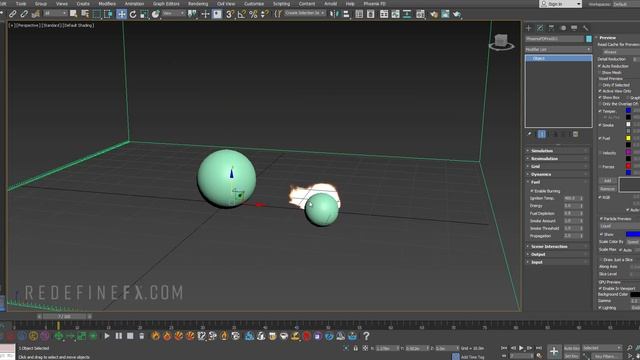Select the Scale tool in main toolbar

144,14
